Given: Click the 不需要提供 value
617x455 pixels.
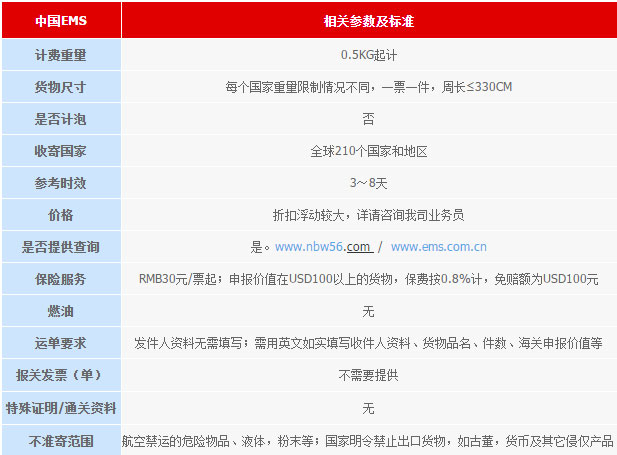Looking at the screenshot, I should [369, 375].
